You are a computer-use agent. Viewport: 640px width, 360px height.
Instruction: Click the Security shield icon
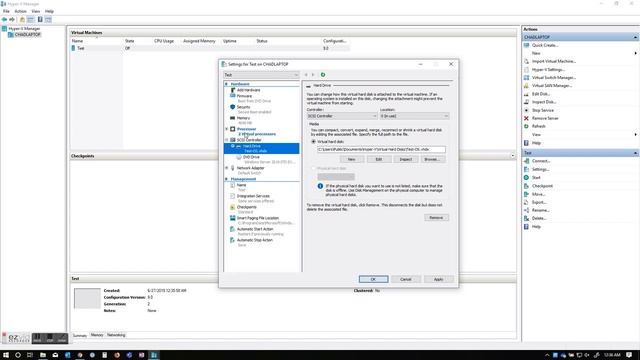pyautogui.click(x=233, y=107)
